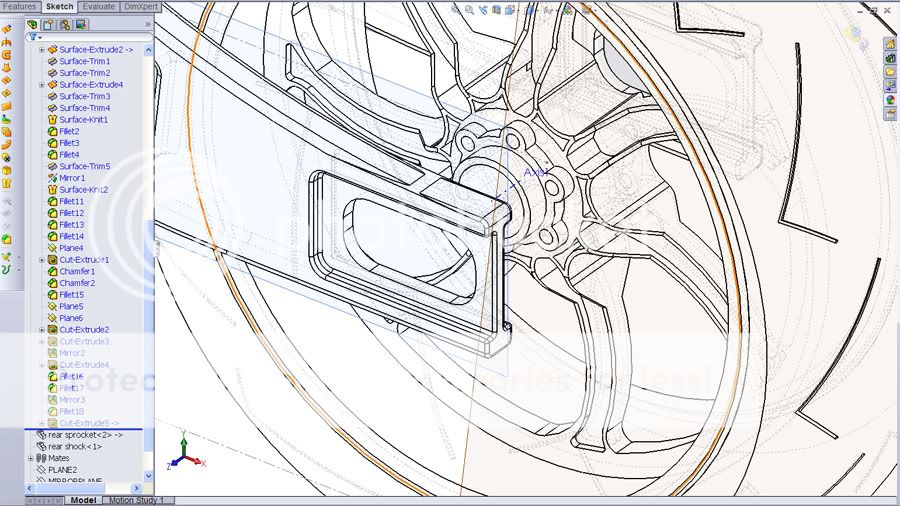
Task: Select Surface-Knit2 in the tree
Action: coord(84,190)
